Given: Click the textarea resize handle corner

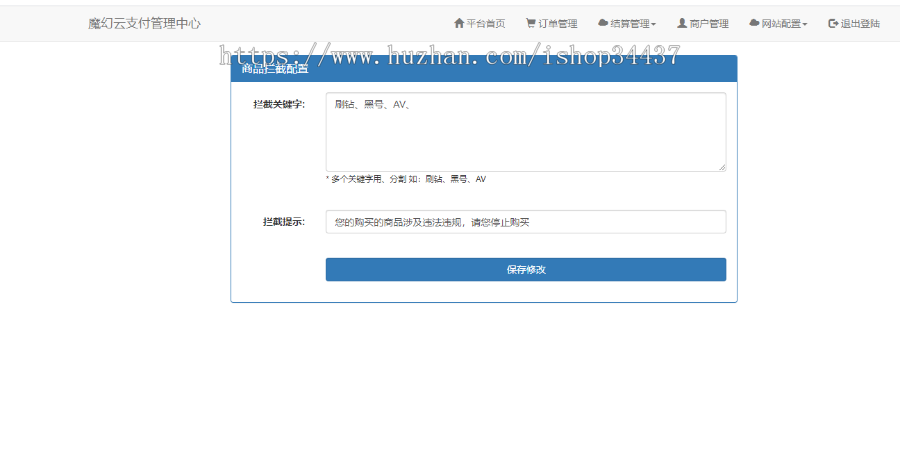Looking at the screenshot, I should (722, 167).
